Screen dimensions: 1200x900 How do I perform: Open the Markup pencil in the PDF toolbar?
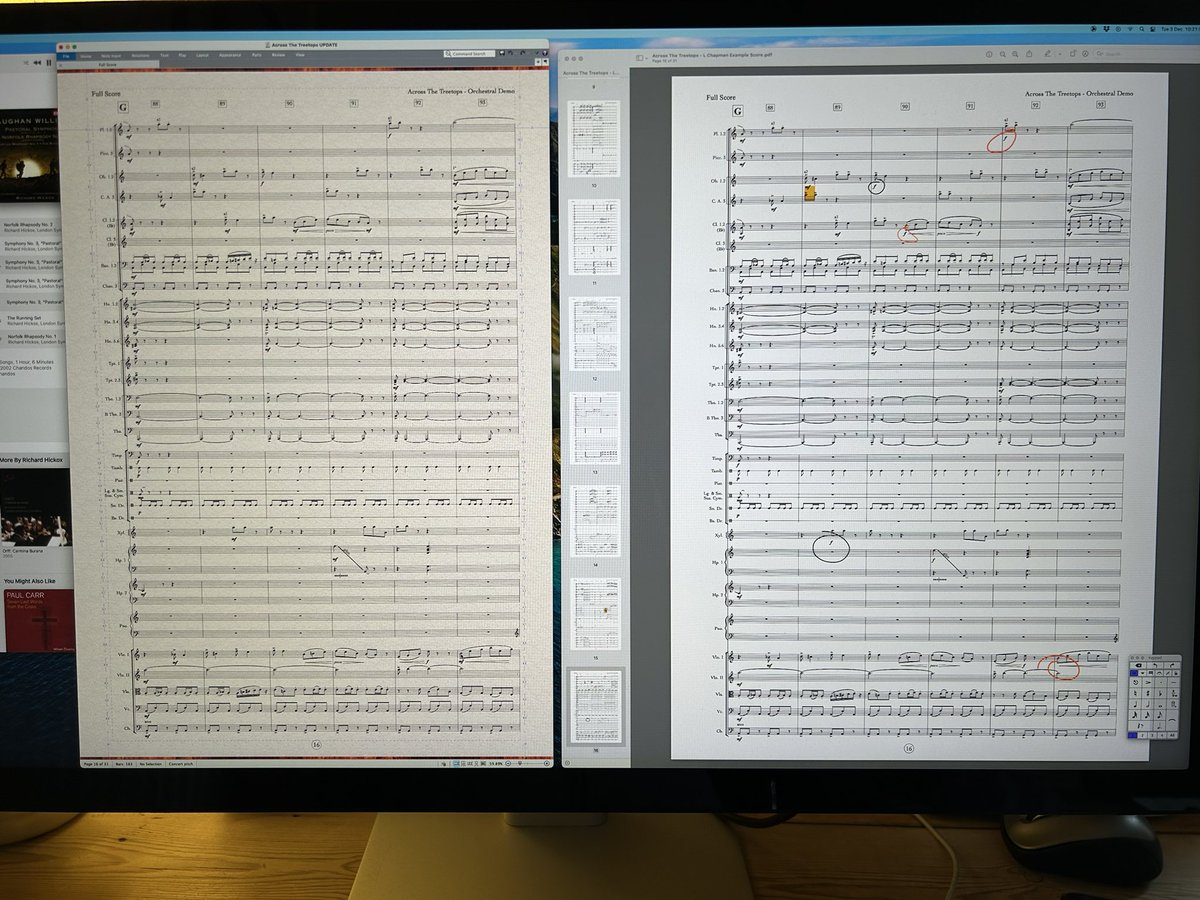[1048, 54]
